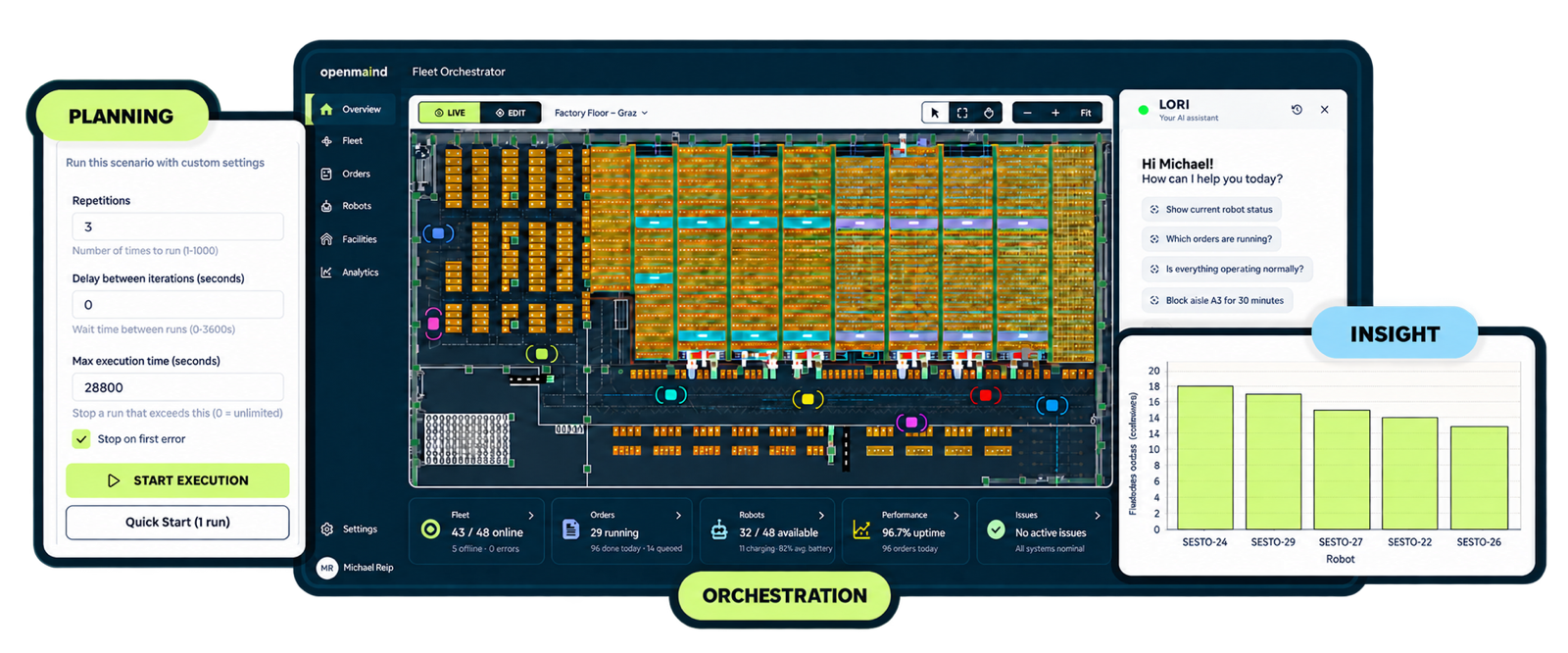The image size is (1568, 653).
Task: Close the LORI assistant panel
Action: tap(1325, 110)
